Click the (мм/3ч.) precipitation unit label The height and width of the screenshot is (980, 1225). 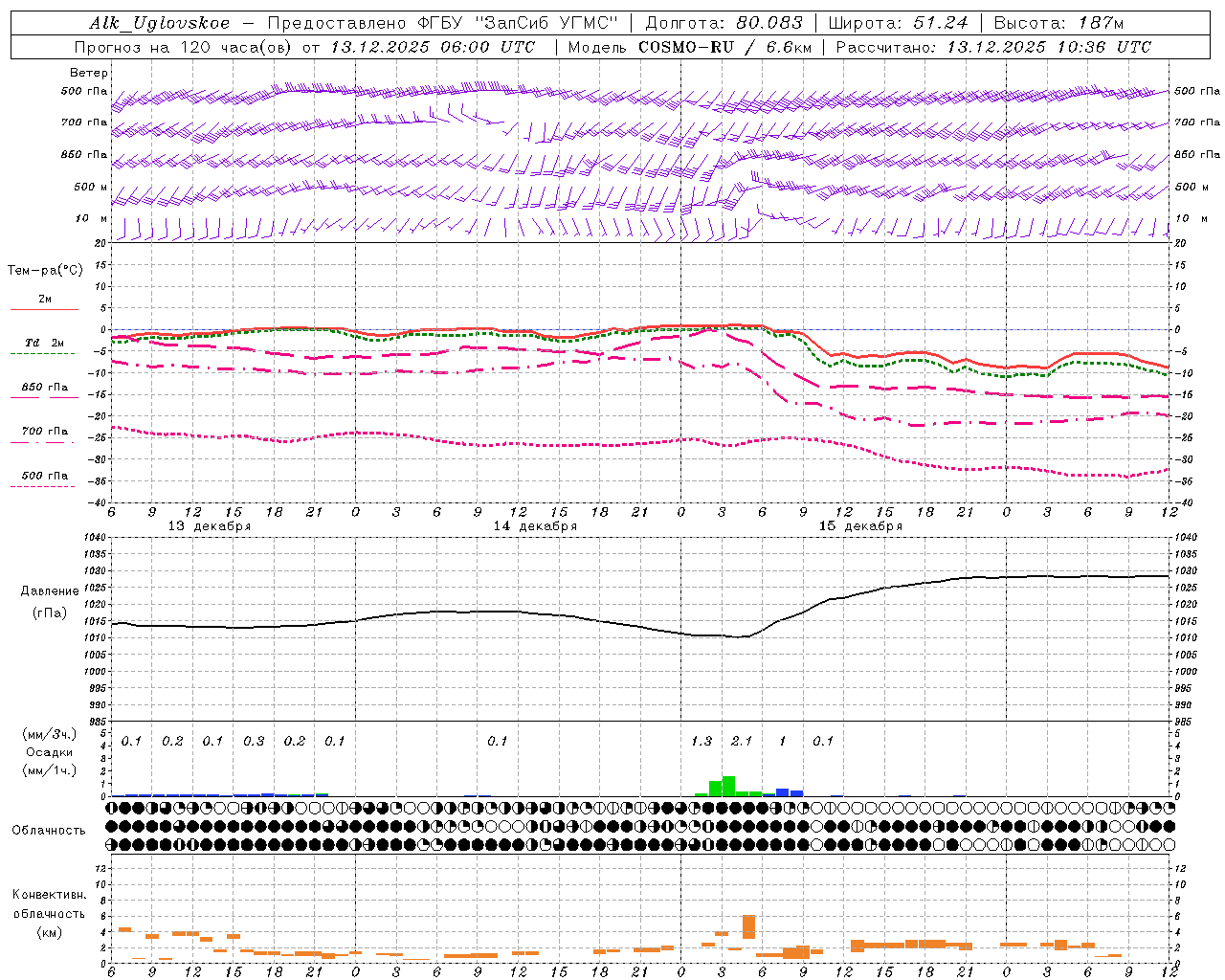[x=49, y=734]
